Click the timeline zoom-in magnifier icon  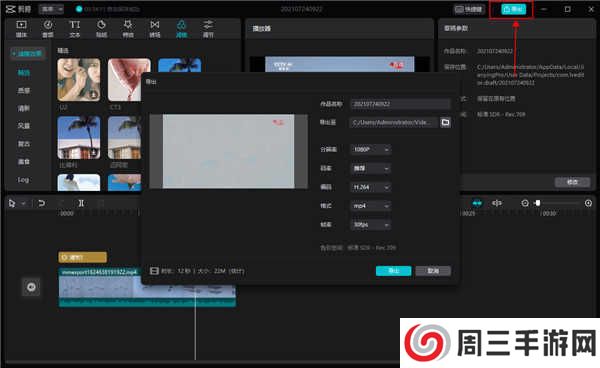[x=589, y=203]
